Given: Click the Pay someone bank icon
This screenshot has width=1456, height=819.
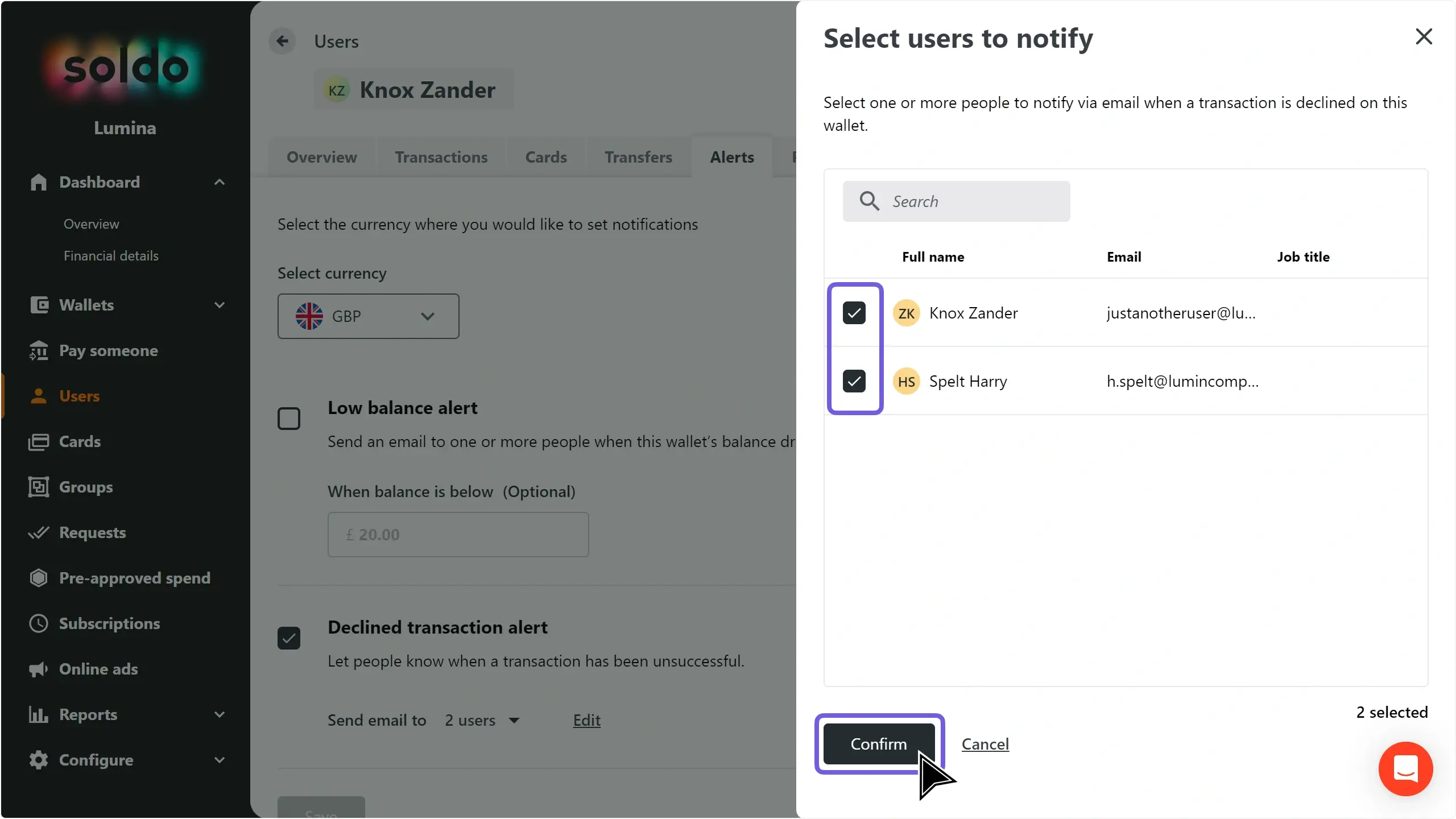Looking at the screenshot, I should click(x=39, y=350).
